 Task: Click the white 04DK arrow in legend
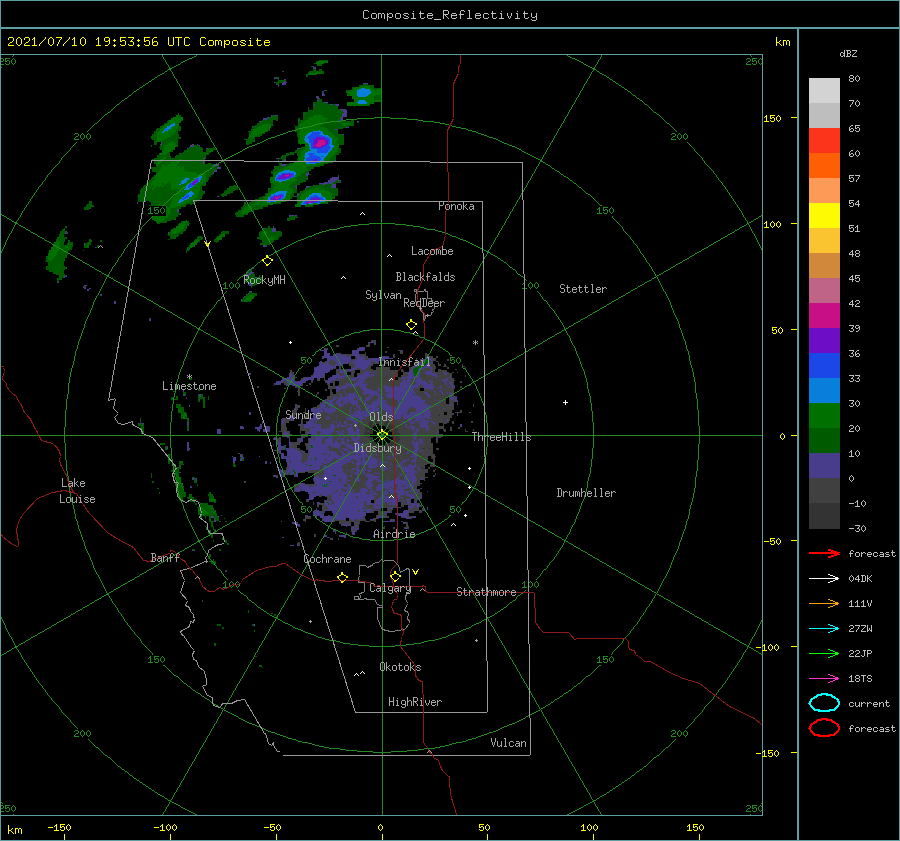point(824,578)
